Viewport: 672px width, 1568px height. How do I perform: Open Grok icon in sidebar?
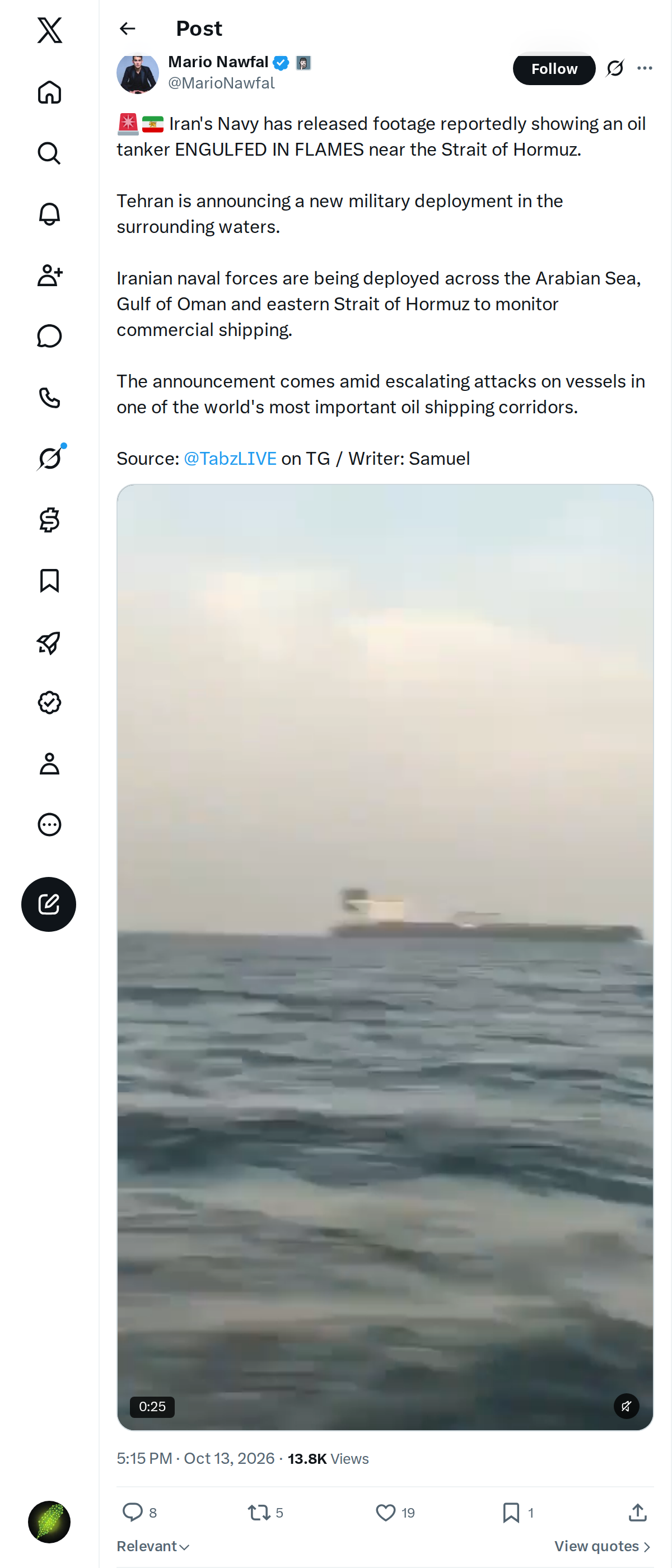coord(49,458)
